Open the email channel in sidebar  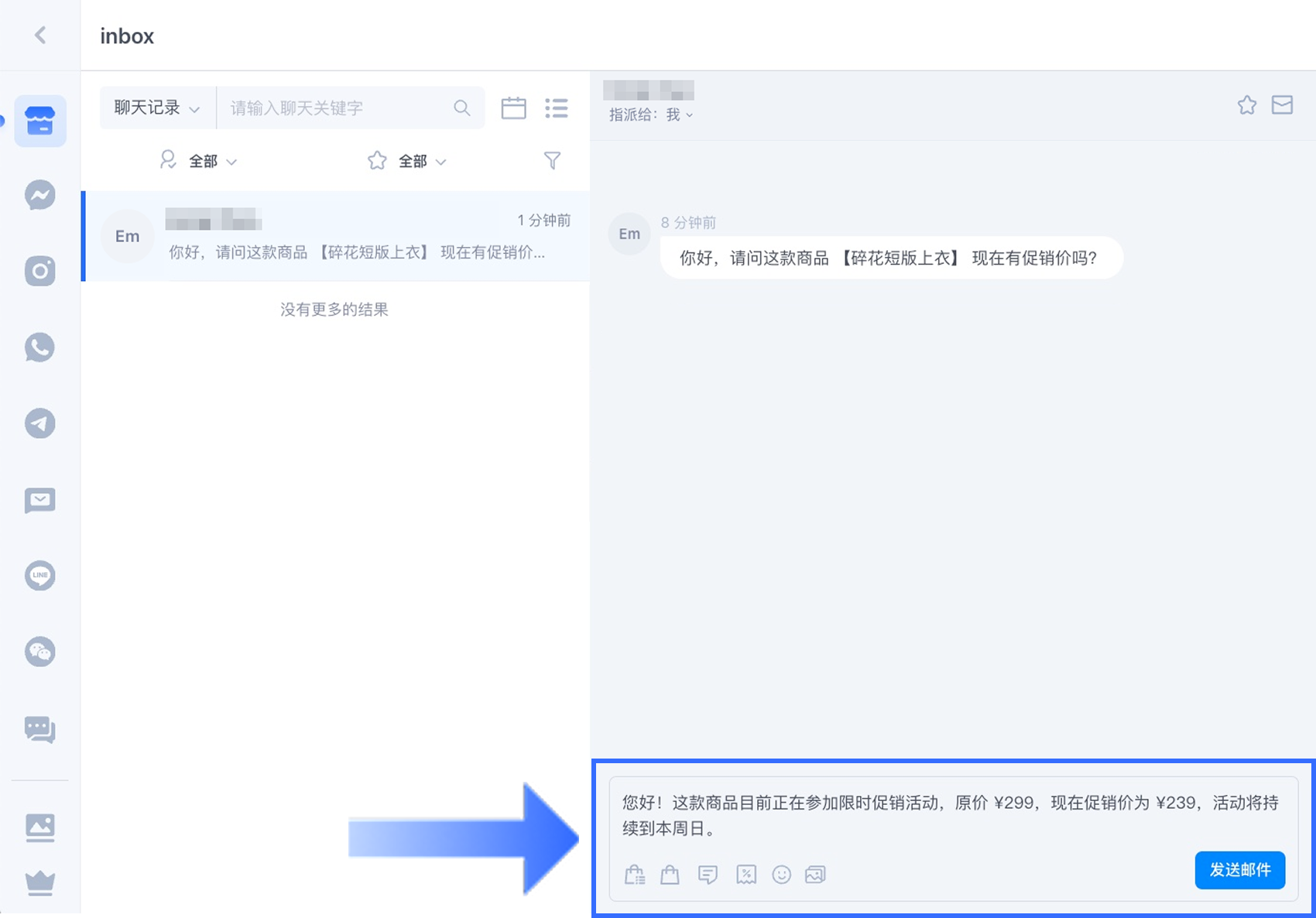(x=40, y=500)
